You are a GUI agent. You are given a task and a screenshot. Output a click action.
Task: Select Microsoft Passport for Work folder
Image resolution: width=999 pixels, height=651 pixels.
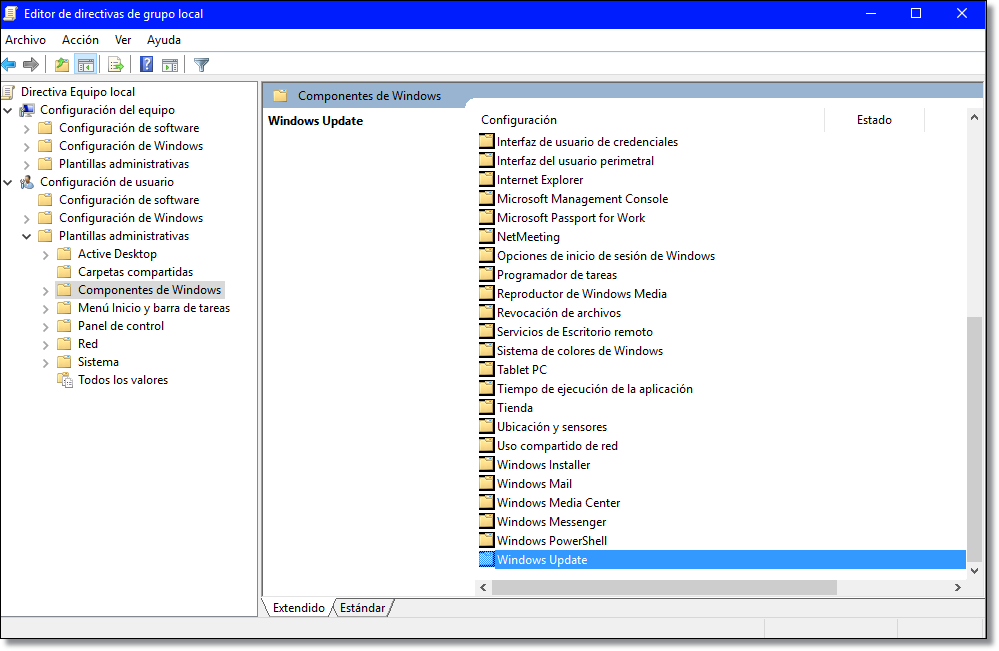(571, 218)
